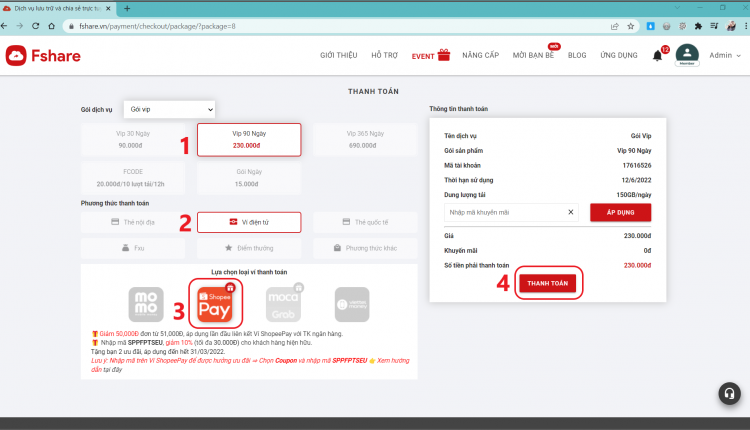Choose Gói Ngày 15.000đ package

[249, 178]
